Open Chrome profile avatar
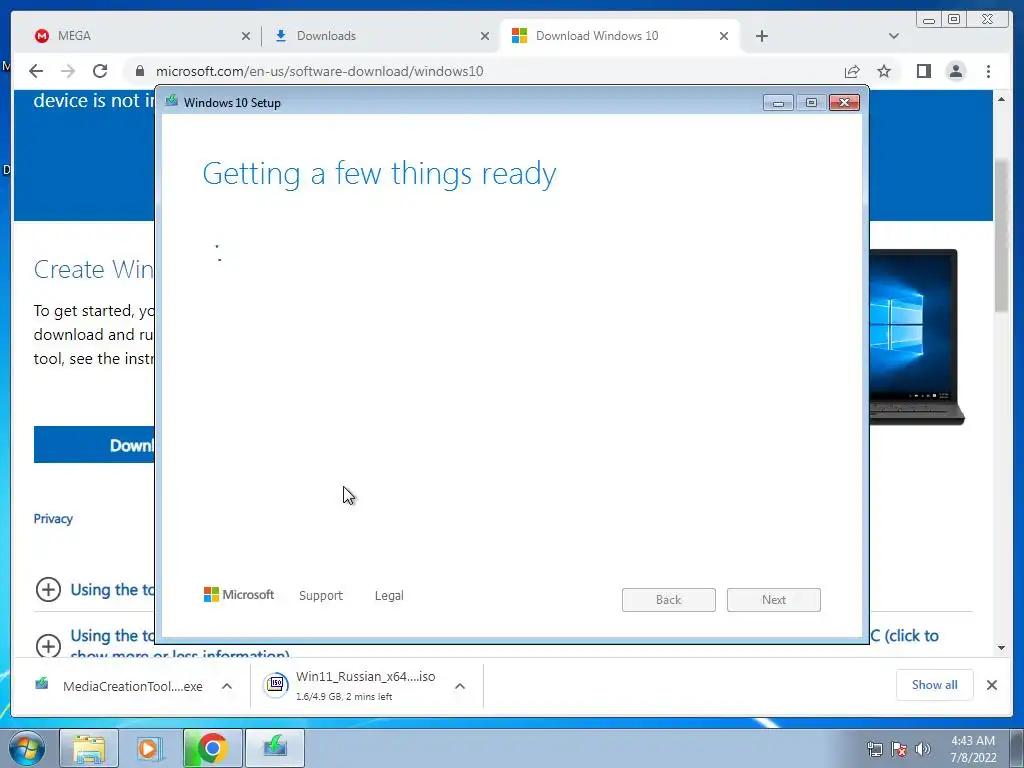 pos(956,71)
